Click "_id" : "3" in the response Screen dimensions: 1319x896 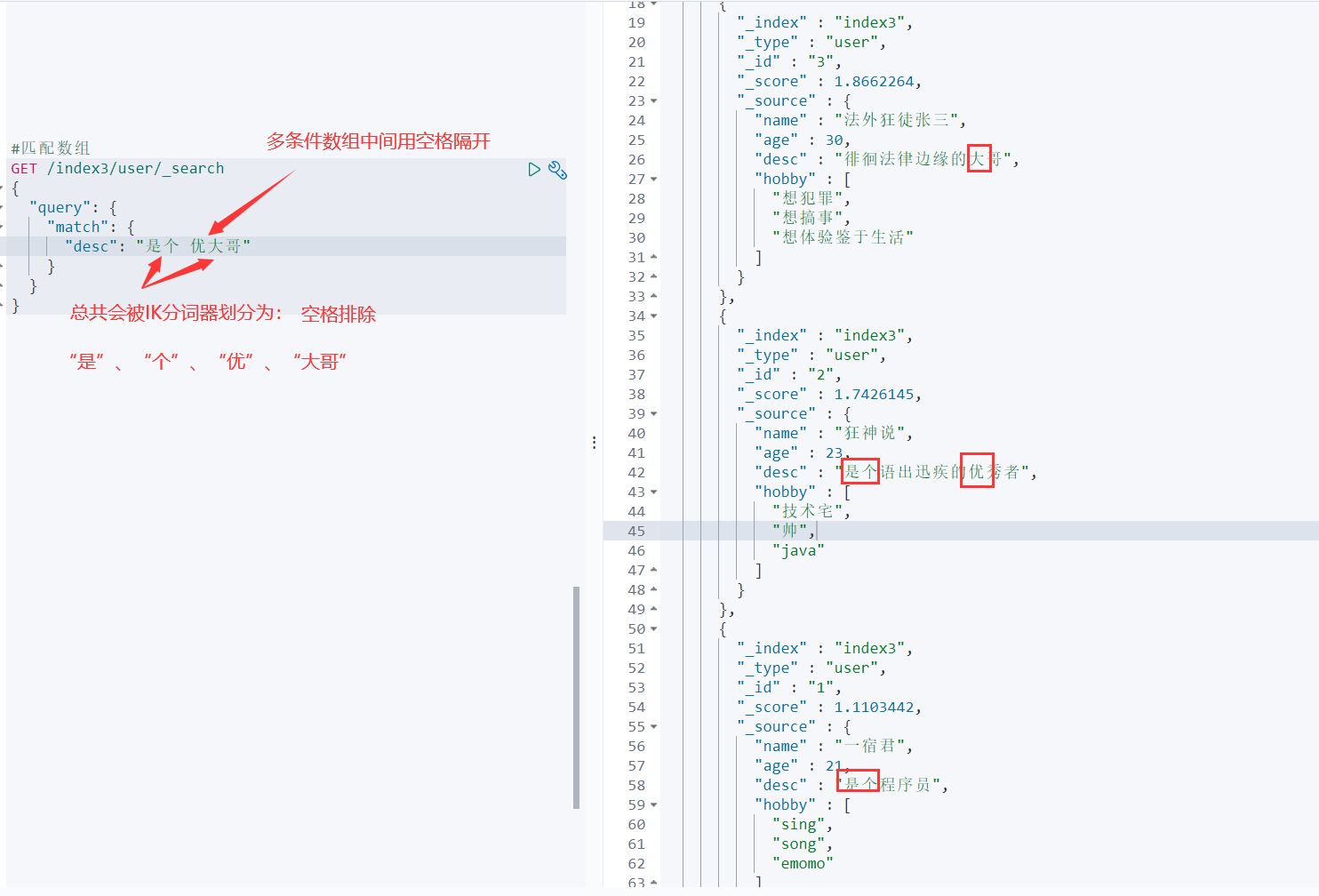[x=789, y=62]
